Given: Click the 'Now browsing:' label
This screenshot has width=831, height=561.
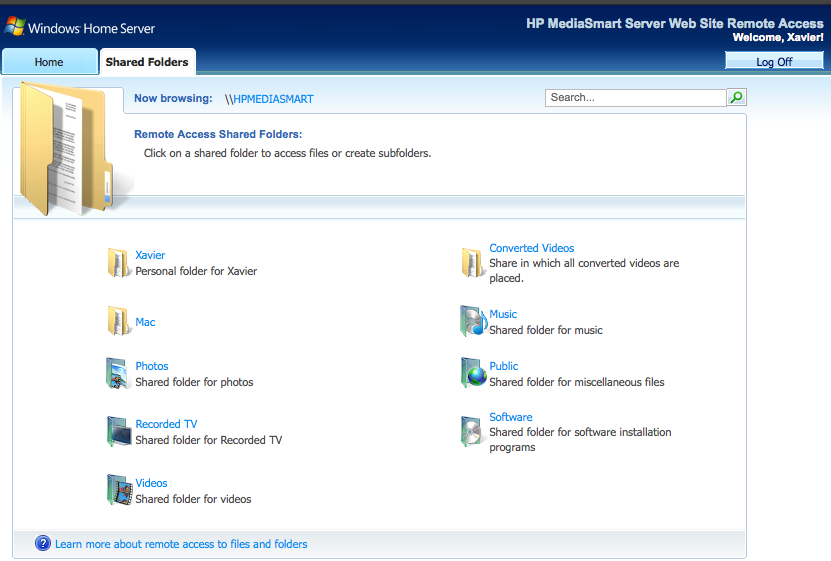Looking at the screenshot, I should 173,99.
